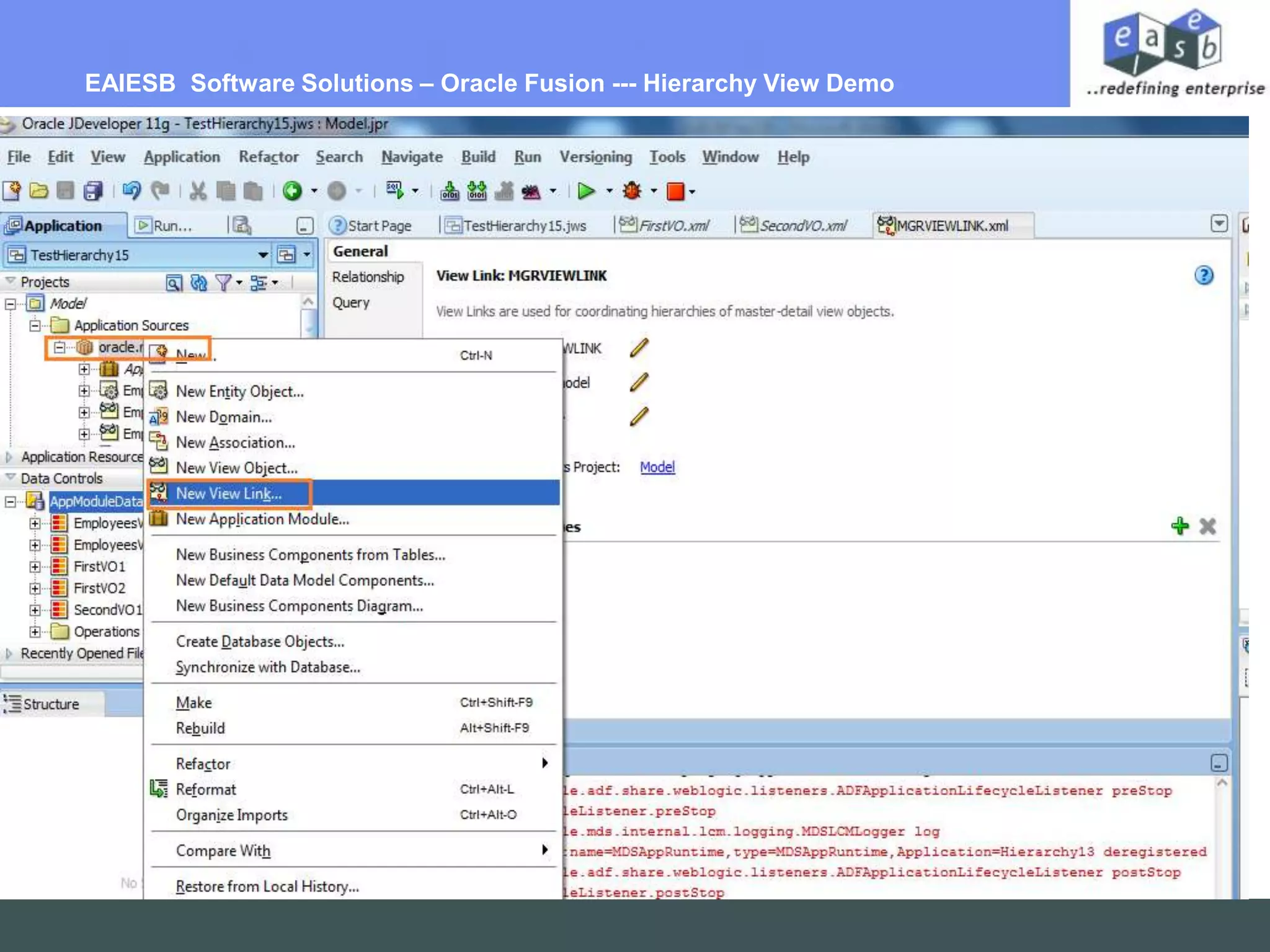This screenshot has height=952, width=1270.
Task: Click the Save All toolbar icon
Action: pyautogui.click(x=93, y=191)
